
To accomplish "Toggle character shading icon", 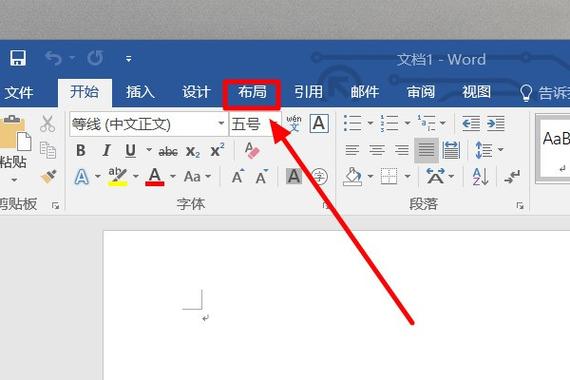I will click(x=294, y=177).
